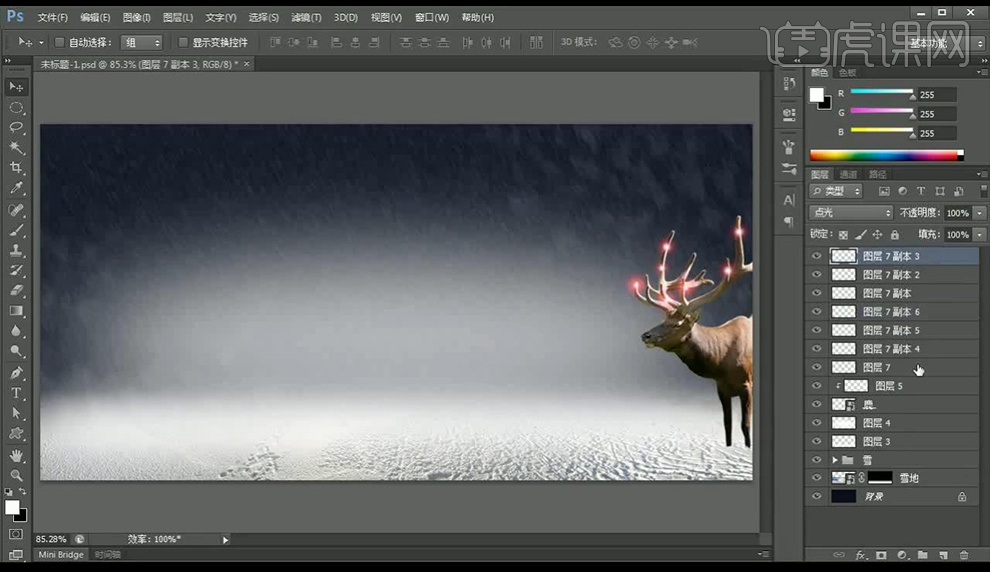Select the Horizontal Type tool

(x=16, y=393)
